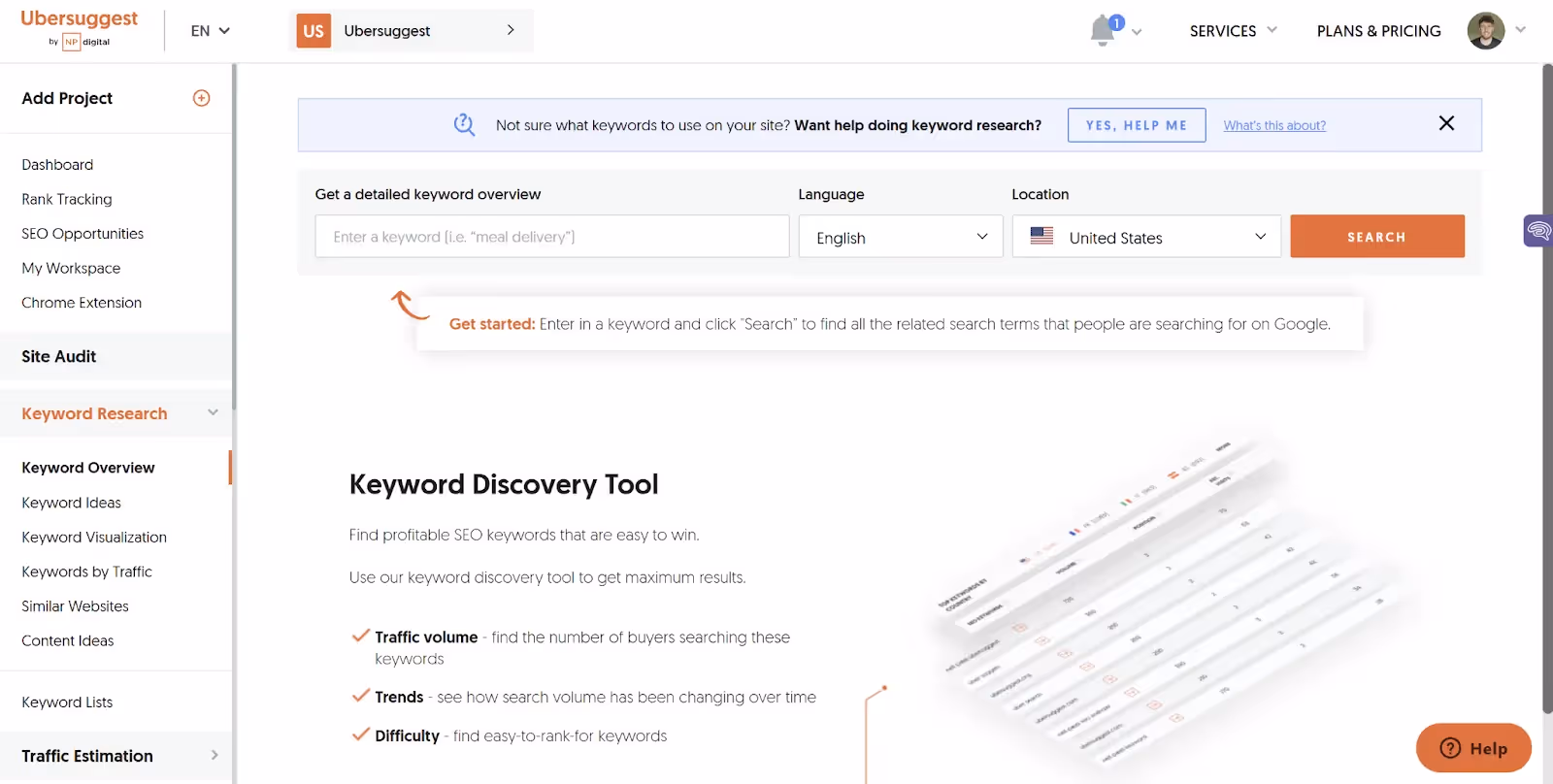Open Dashboard in the sidebar

pos(57,165)
